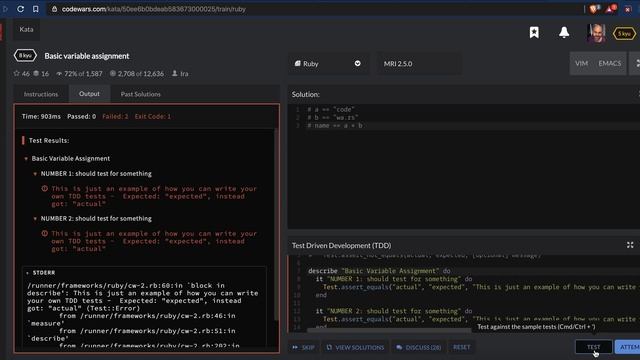Click the 8 kyu badge beside kata title
Screen dimensions: 640x360
click(25, 56)
